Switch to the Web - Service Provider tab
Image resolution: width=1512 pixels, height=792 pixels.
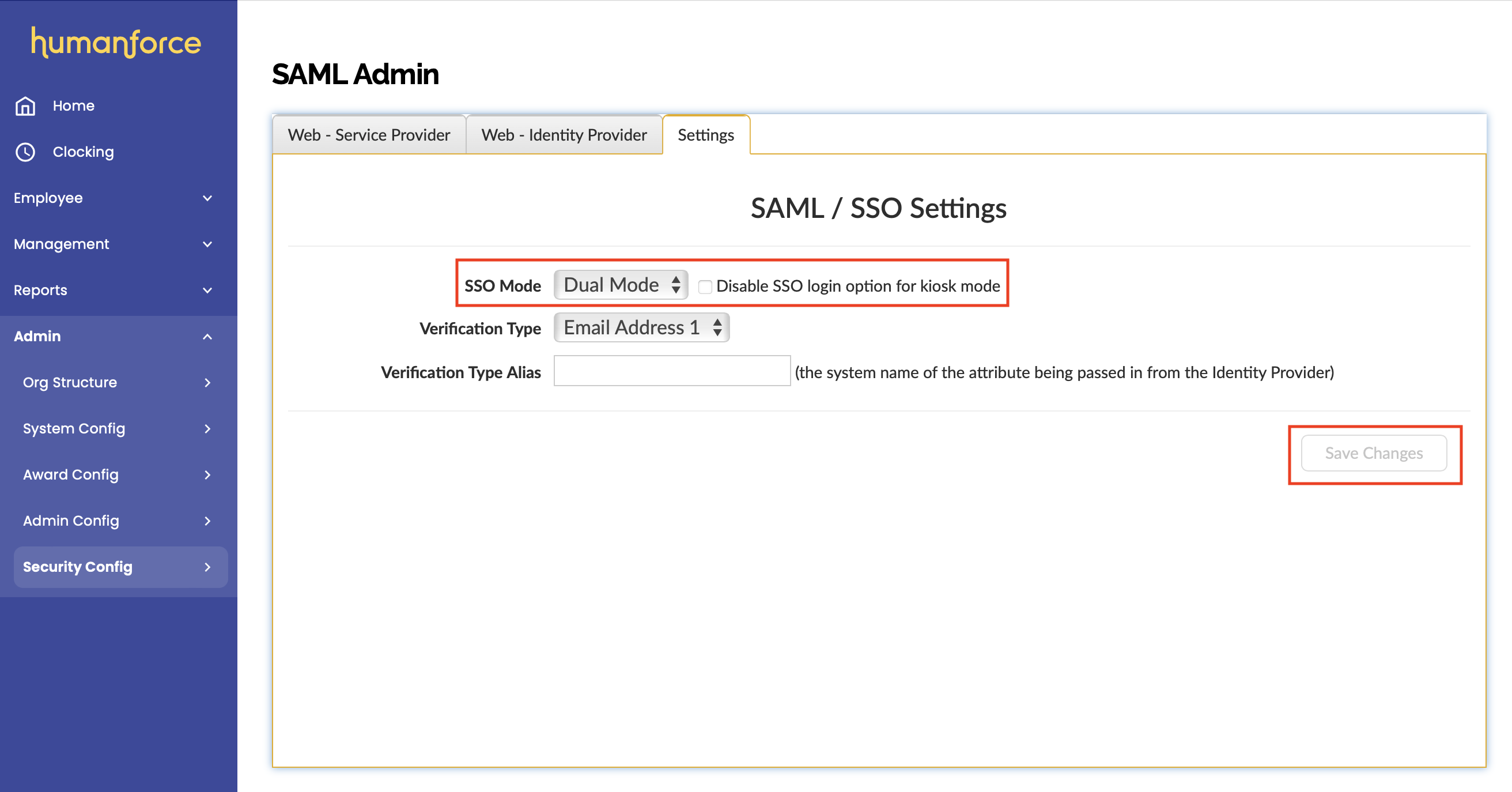(369, 134)
